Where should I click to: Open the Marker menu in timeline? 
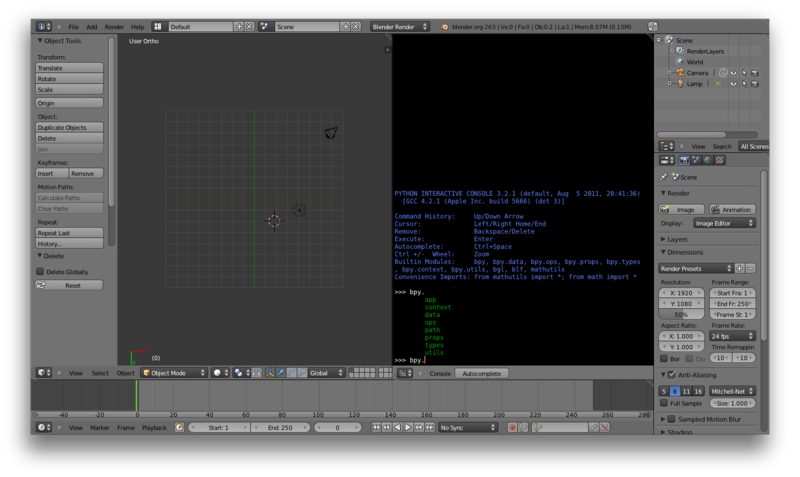(99, 428)
